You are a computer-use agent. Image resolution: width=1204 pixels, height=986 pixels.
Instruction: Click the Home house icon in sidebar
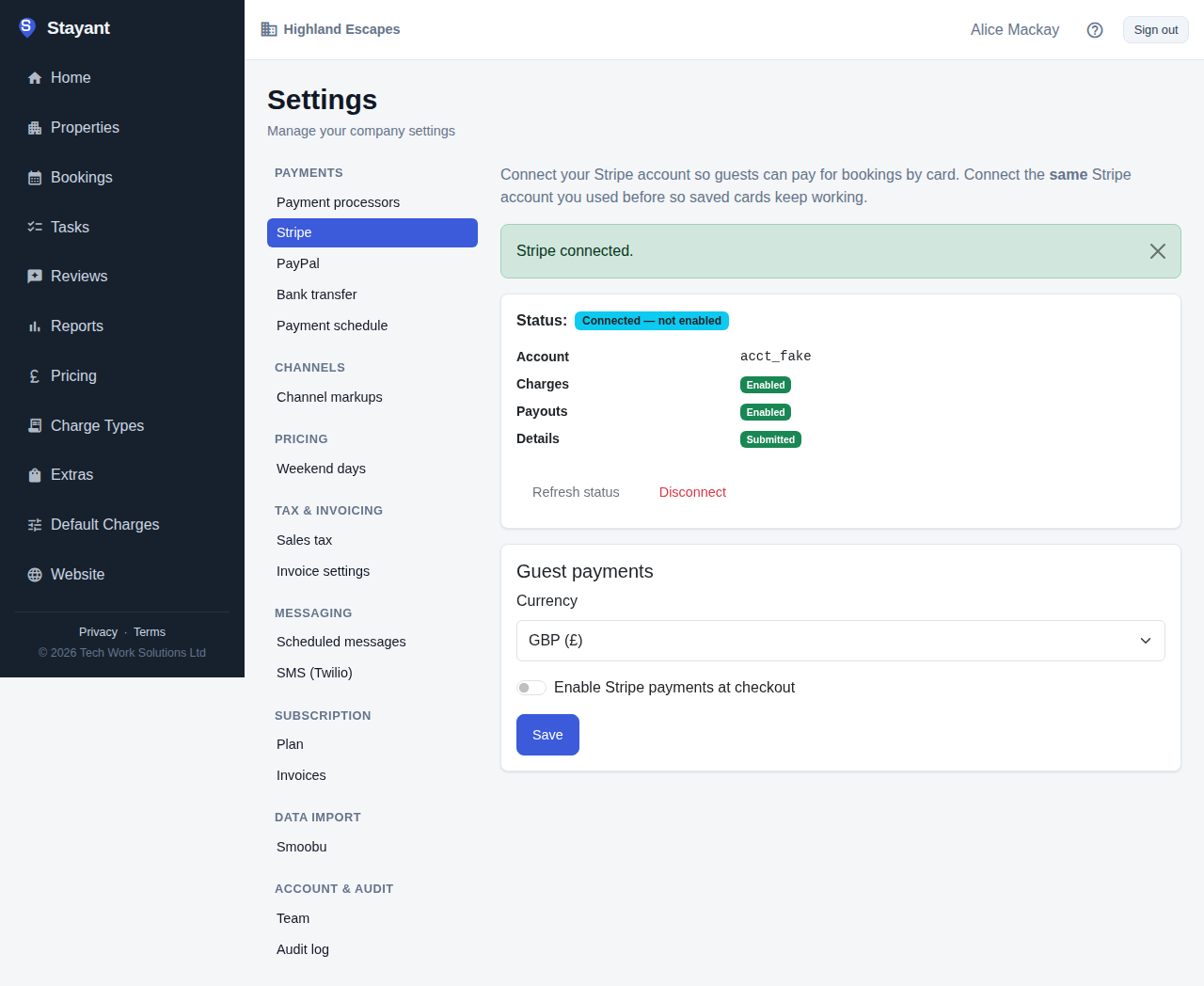35,78
